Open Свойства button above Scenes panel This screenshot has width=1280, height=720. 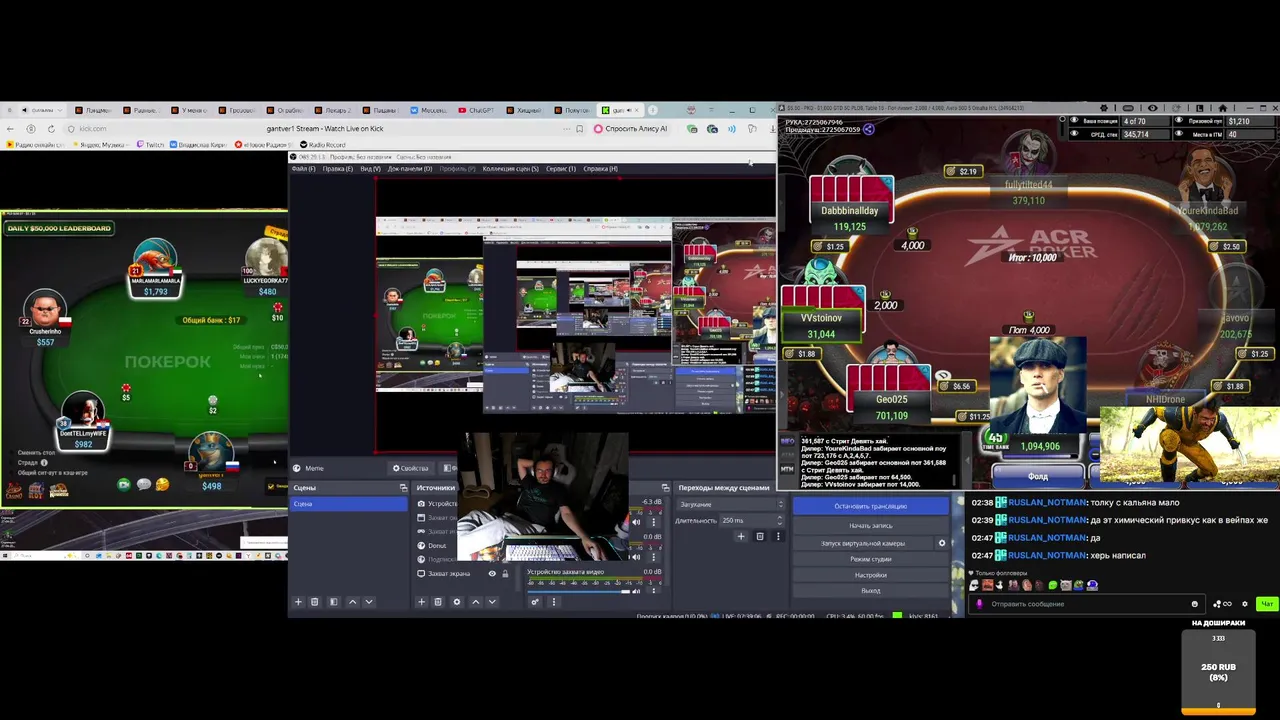click(410, 468)
